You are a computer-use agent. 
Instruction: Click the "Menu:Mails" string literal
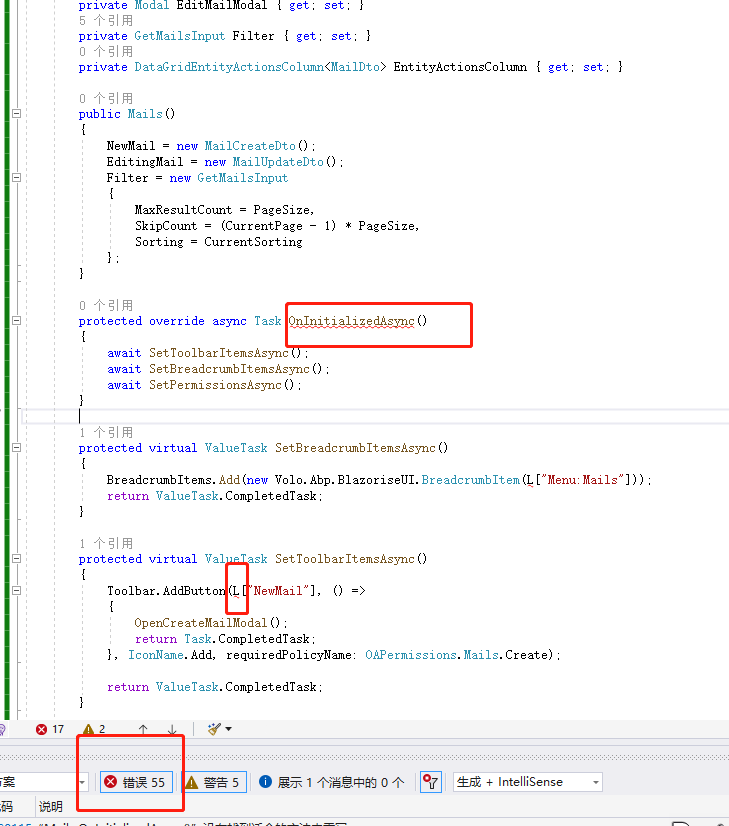pyautogui.click(x=583, y=480)
